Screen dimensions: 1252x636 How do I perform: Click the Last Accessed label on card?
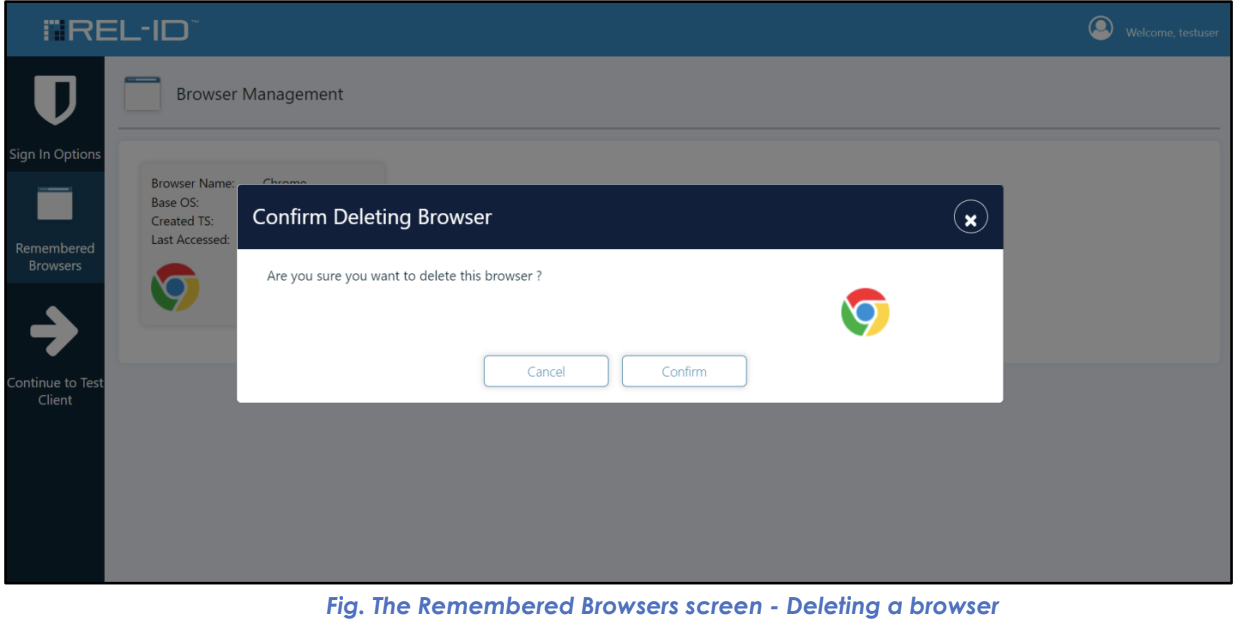click(x=191, y=240)
